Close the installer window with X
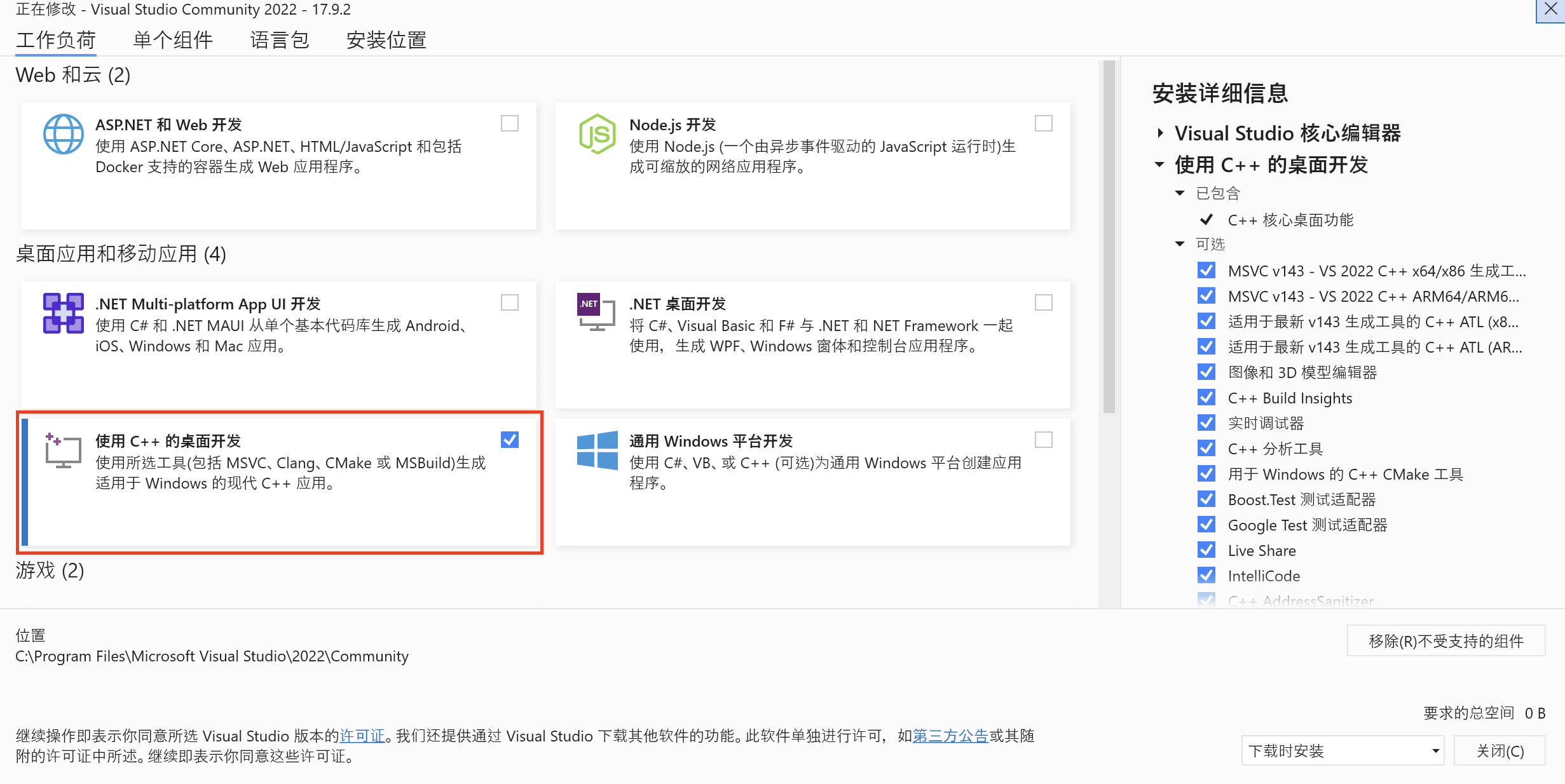Viewport: 1565px width, 784px height. pyautogui.click(x=1550, y=10)
